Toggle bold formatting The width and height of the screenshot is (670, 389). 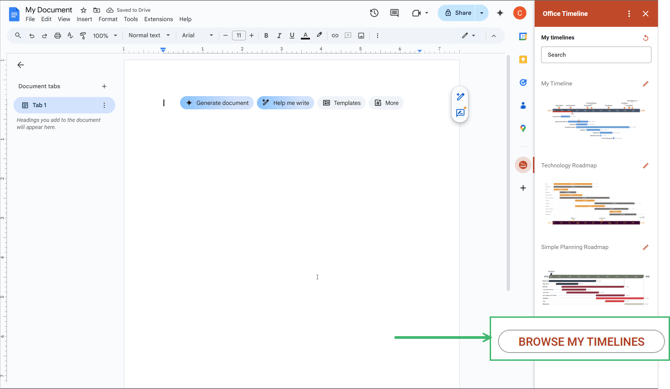tap(266, 35)
